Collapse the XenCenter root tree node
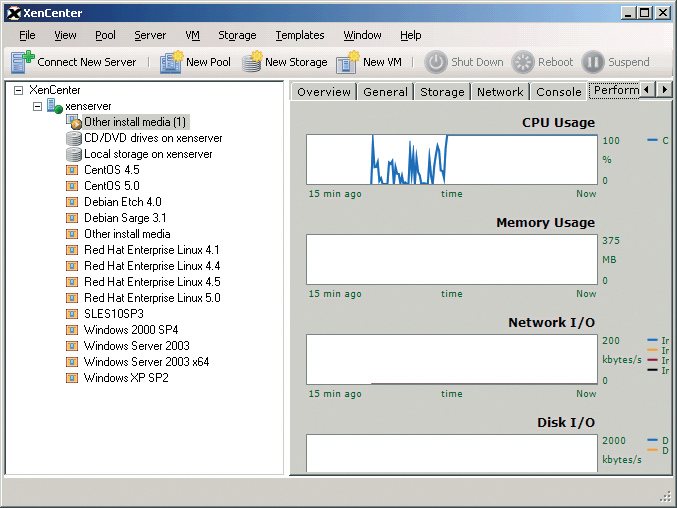 19,90
